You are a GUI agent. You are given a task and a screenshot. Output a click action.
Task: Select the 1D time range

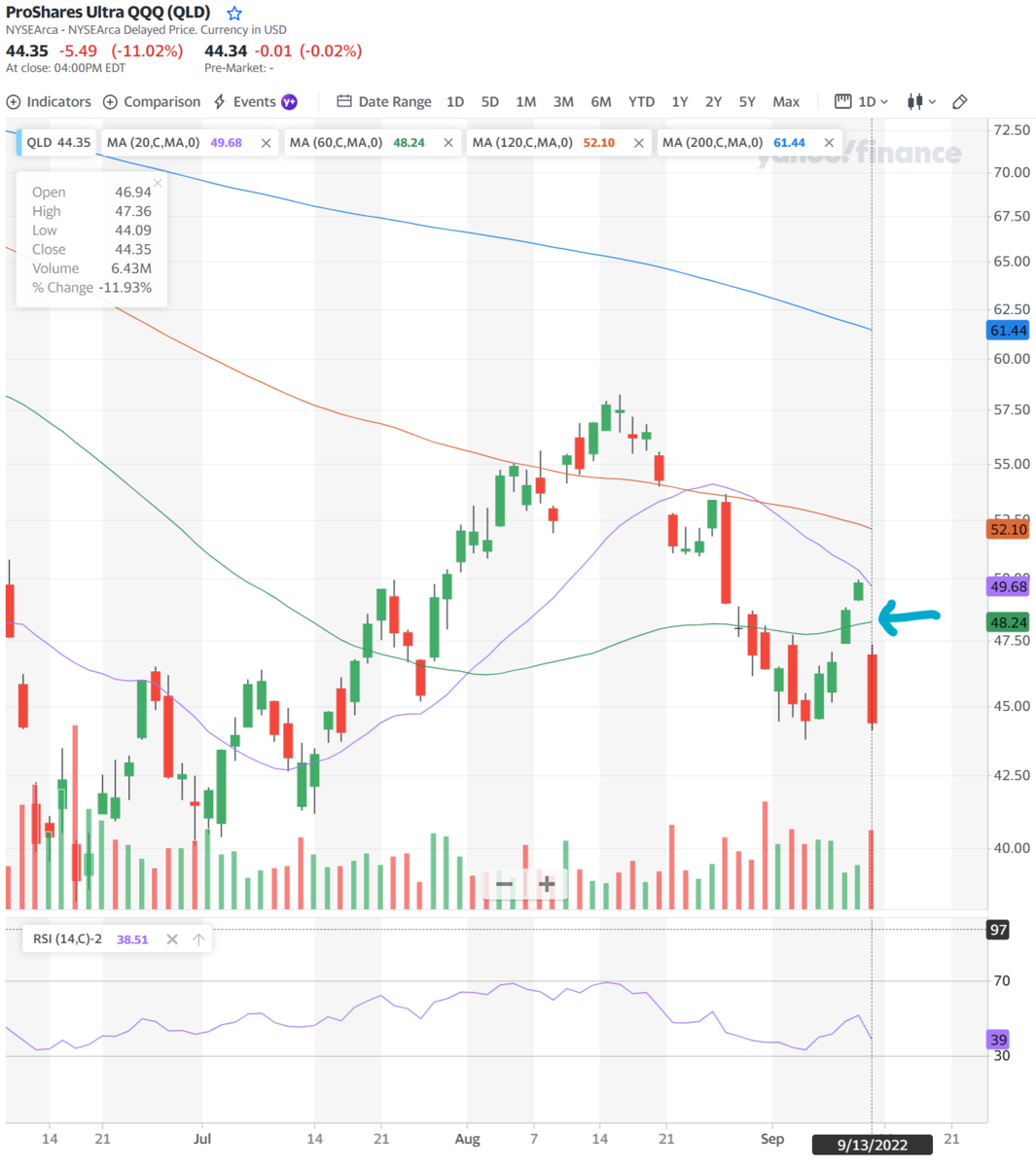455,102
